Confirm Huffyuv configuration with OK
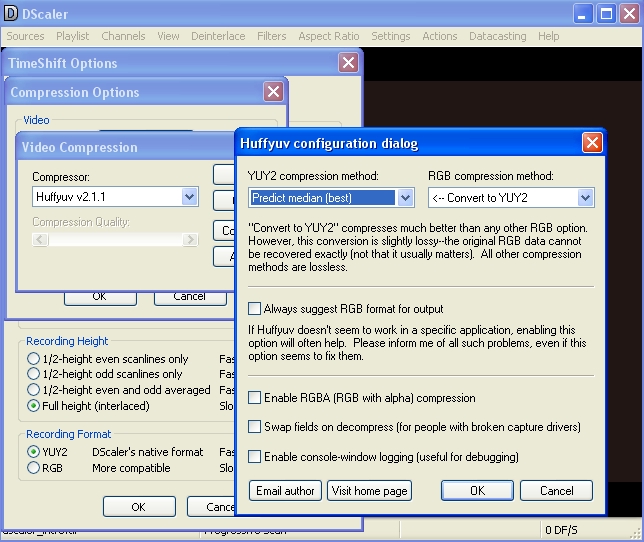 477,491
